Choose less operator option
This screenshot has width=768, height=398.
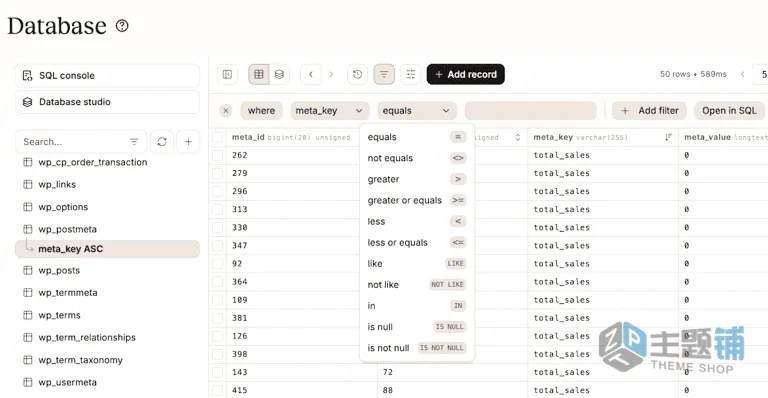coord(417,221)
